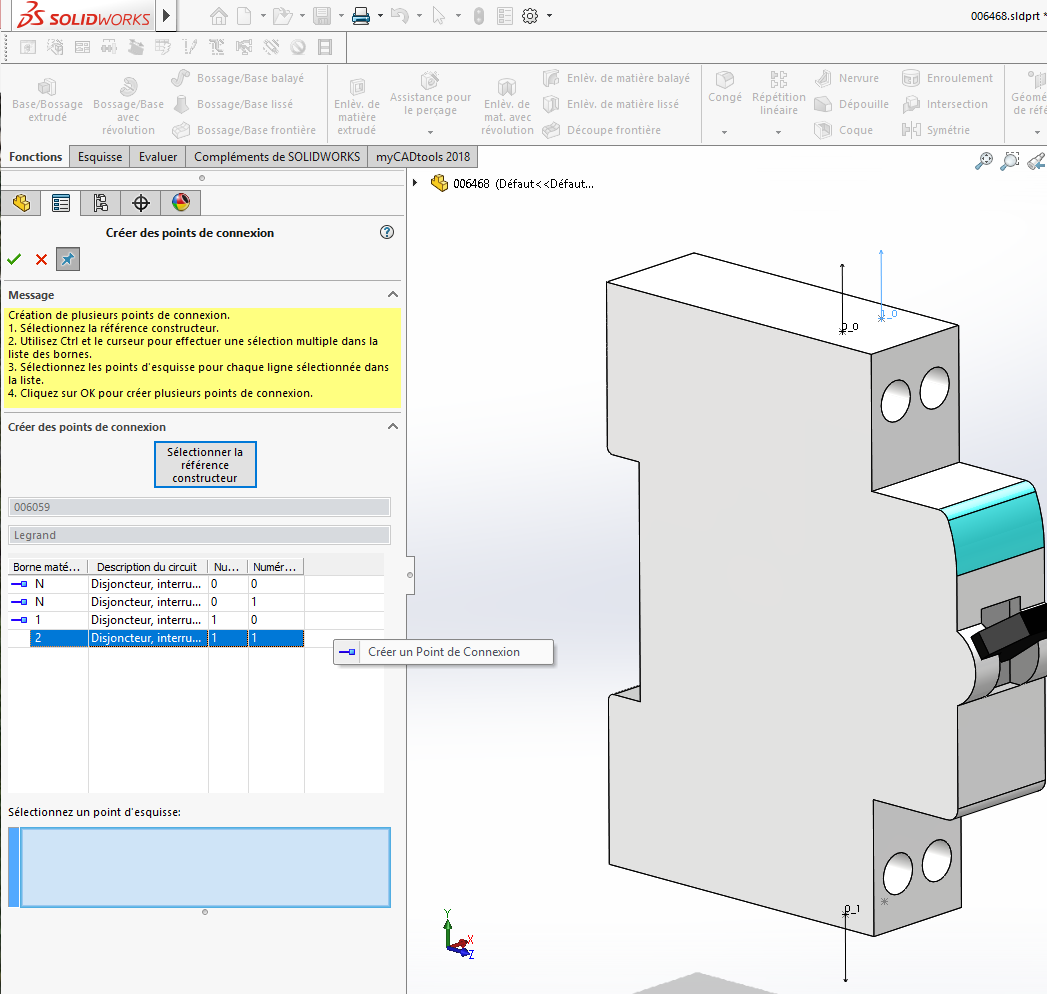This screenshot has width=1047, height=994.
Task: Click the Print icon in top toolbar
Action: coord(361,16)
